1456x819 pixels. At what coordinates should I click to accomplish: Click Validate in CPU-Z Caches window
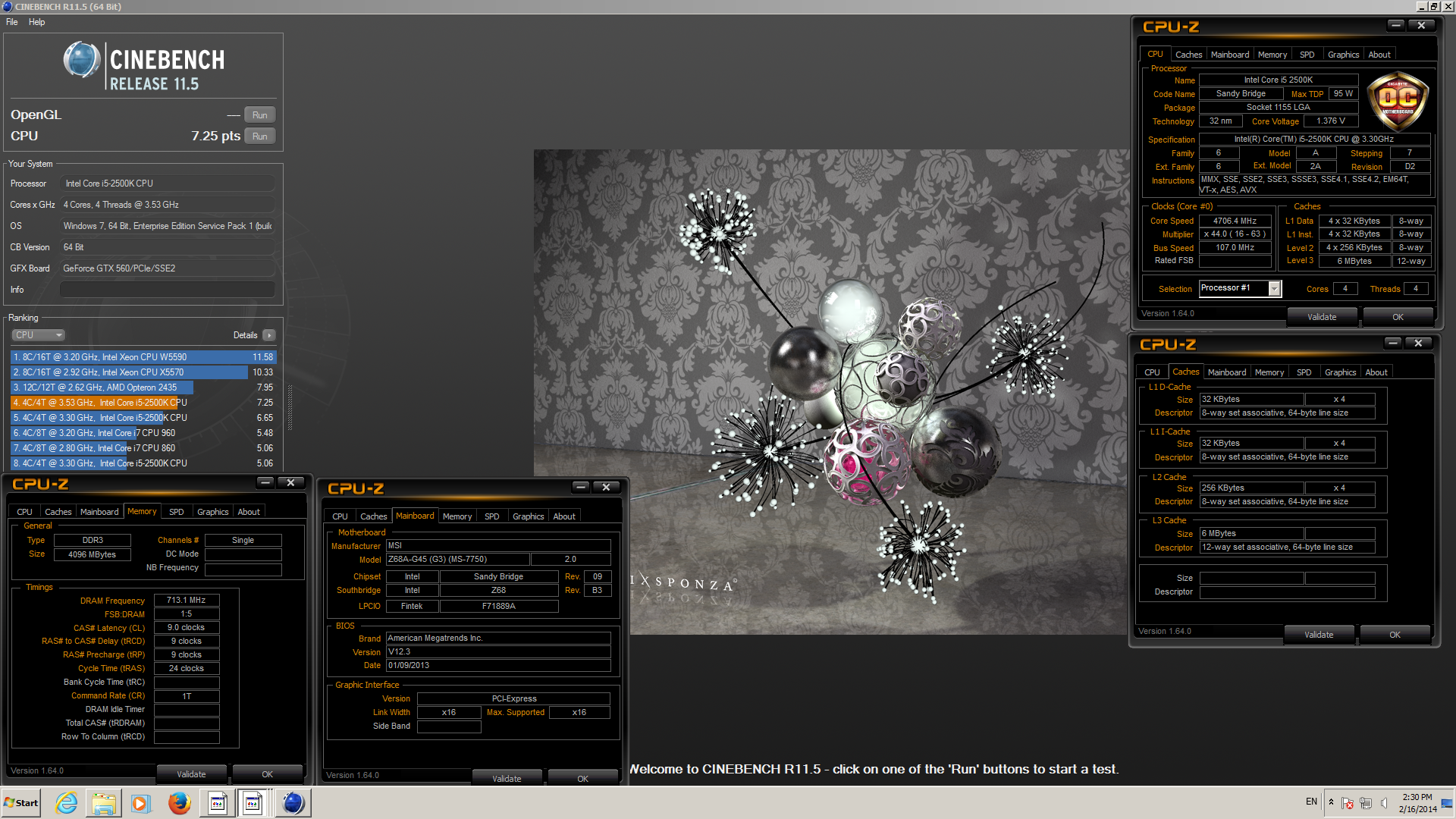pyautogui.click(x=1319, y=635)
